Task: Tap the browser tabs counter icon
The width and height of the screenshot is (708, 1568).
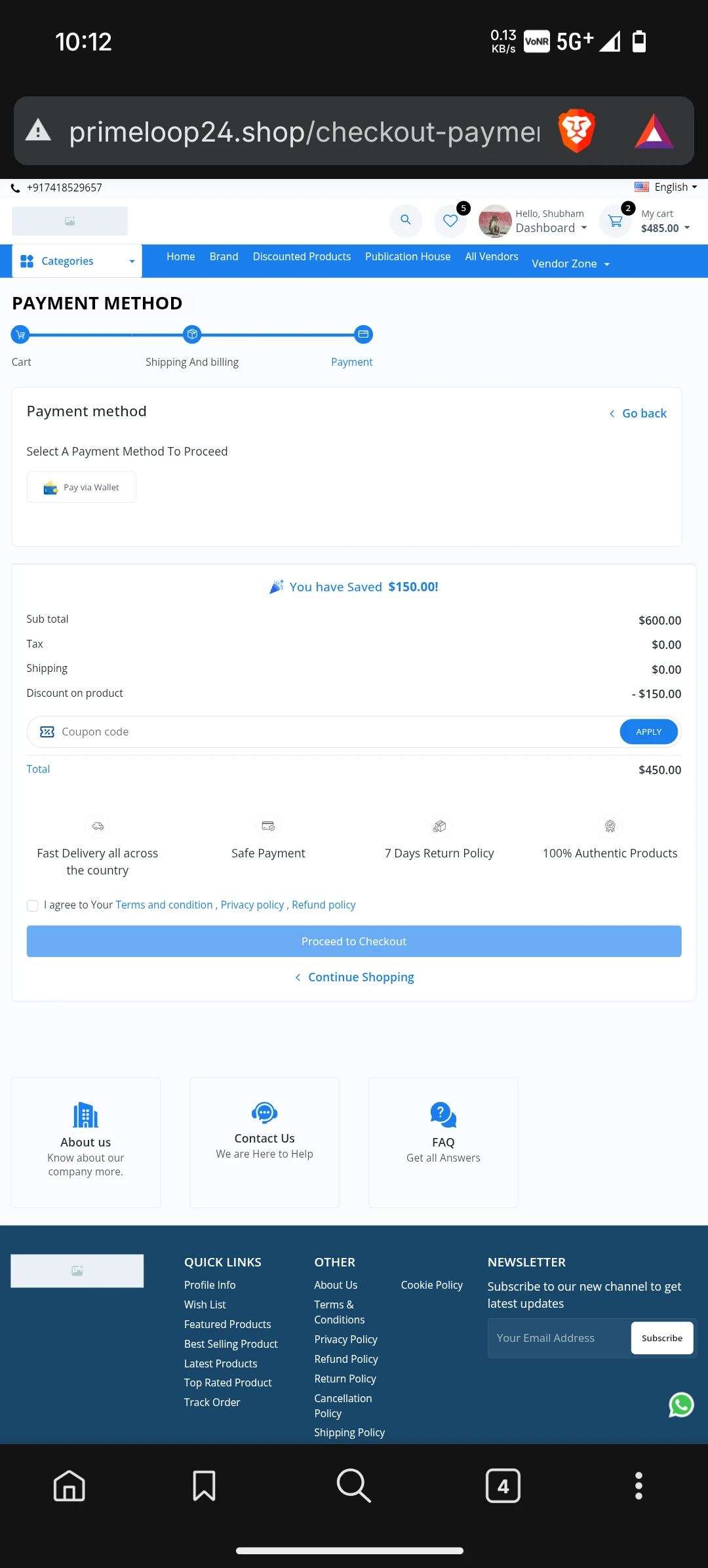Action: pos(503,1485)
